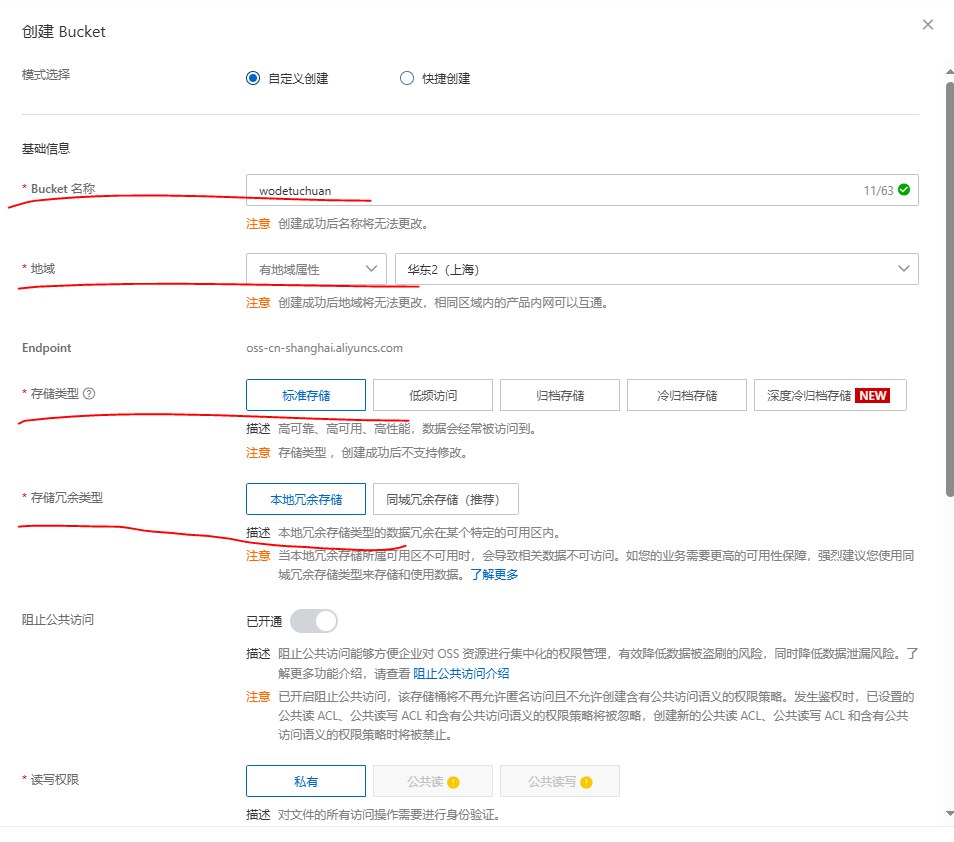Open the 有地域属性 dropdown
954x842 pixels.
[x=316, y=268]
